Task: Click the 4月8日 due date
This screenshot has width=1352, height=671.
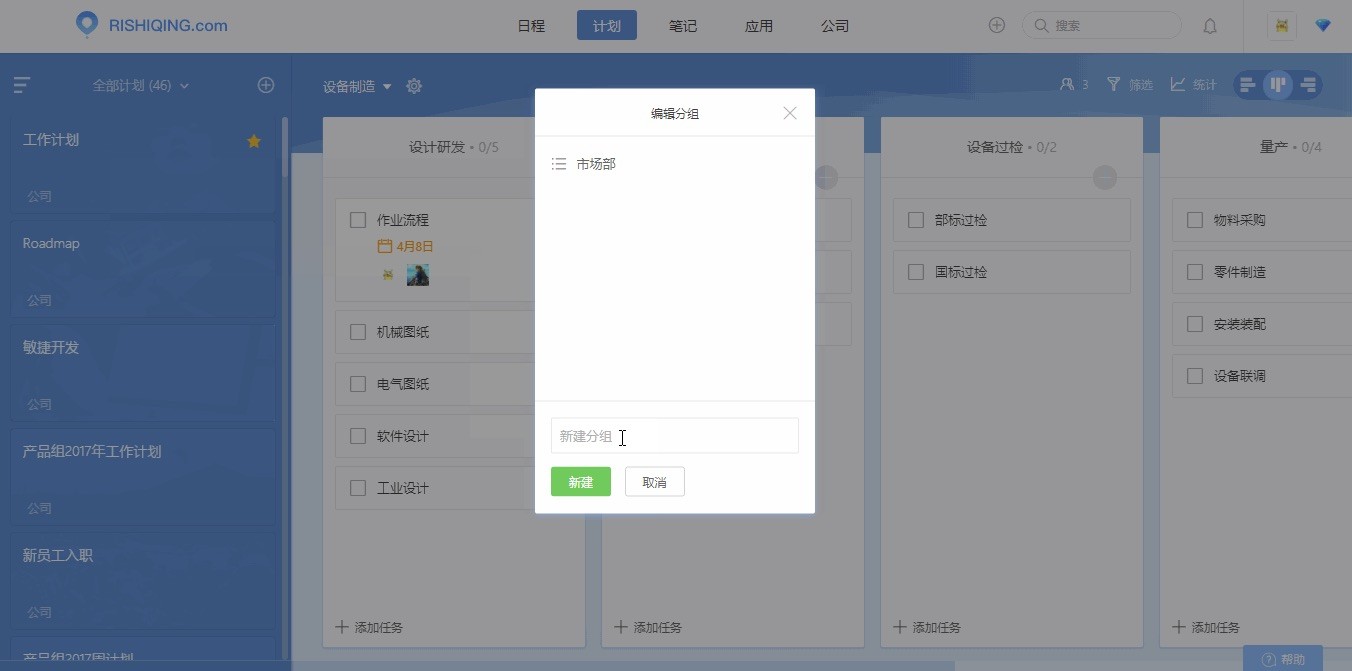Action: (414, 246)
